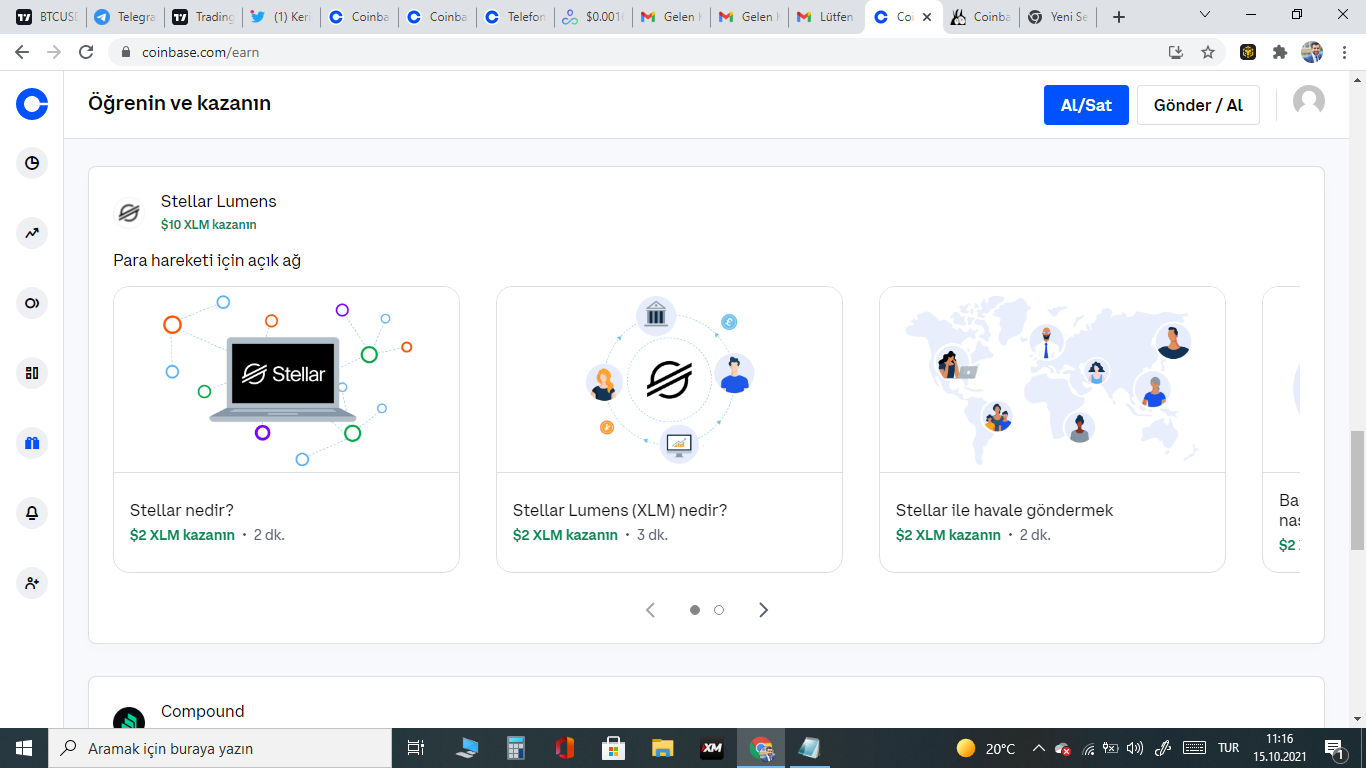Switch to the Telefon Coinbase tab
1366x768 pixels.
click(x=516, y=17)
